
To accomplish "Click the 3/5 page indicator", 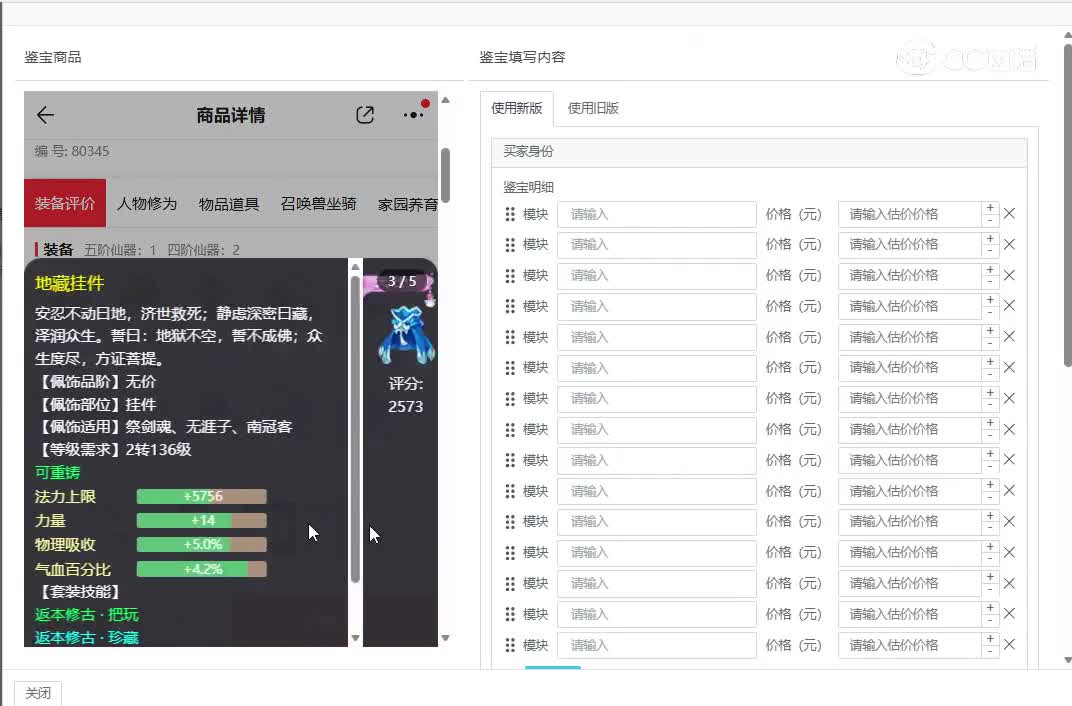I will click(x=402, y=281).
